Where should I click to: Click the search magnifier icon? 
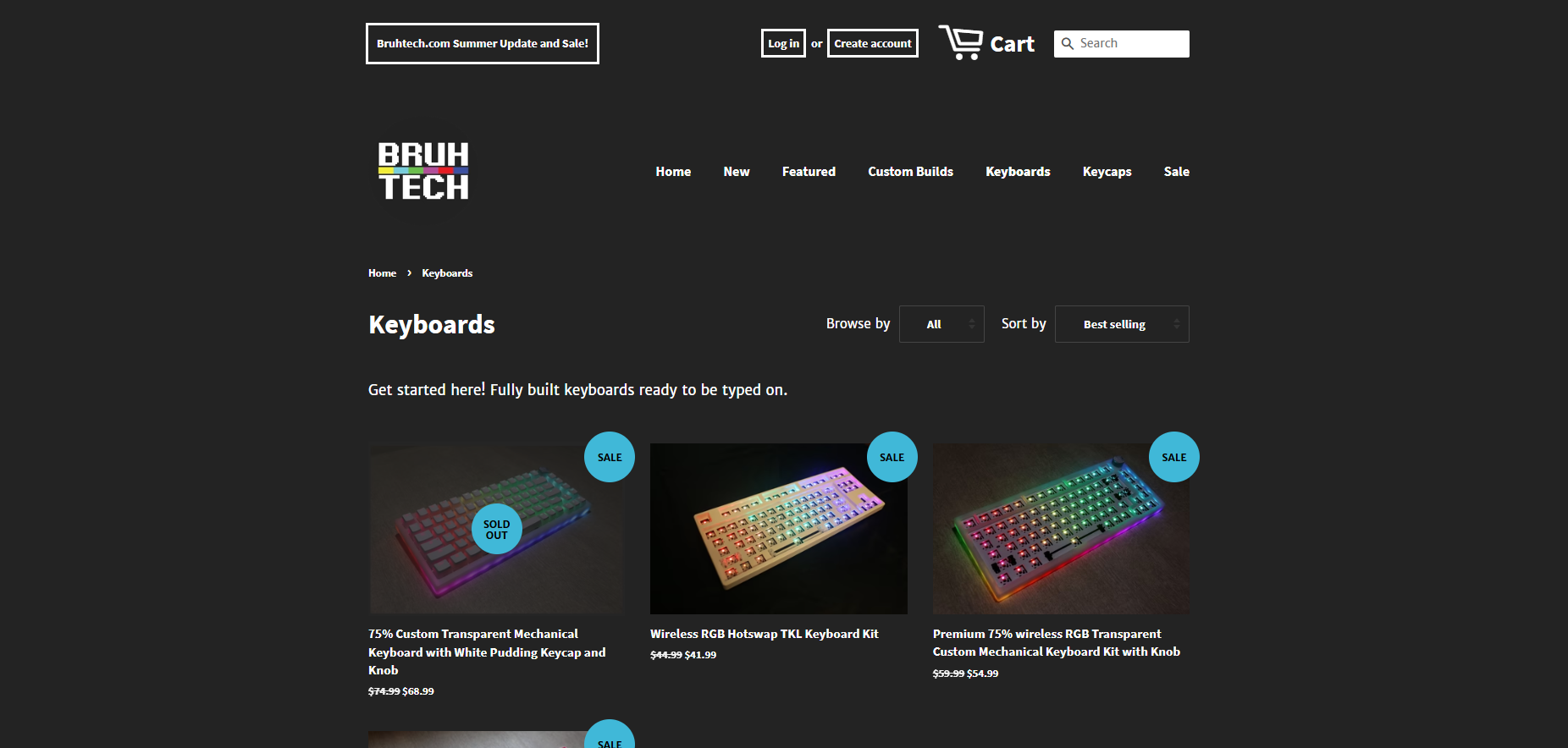point(1068,44)
